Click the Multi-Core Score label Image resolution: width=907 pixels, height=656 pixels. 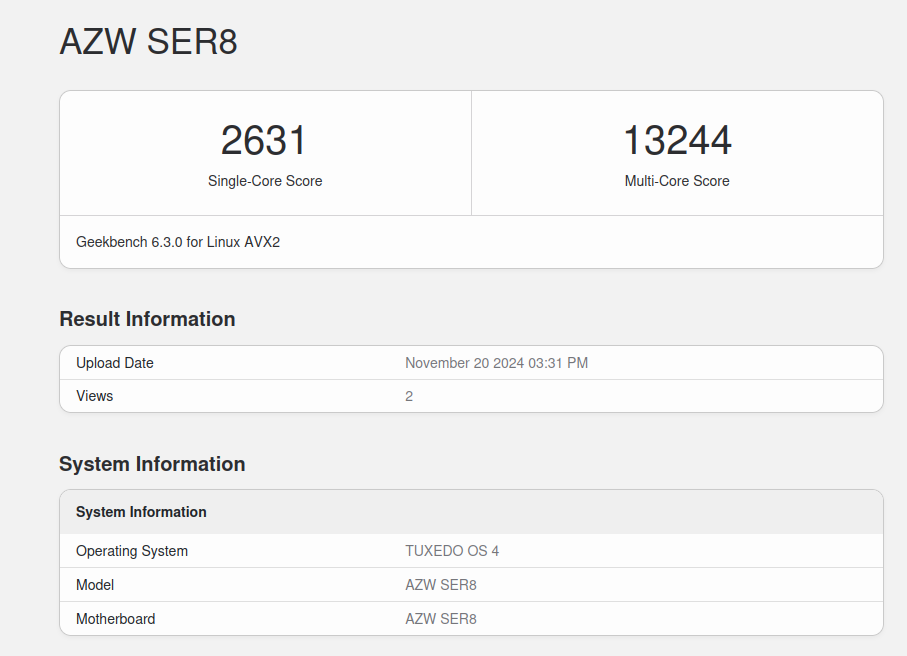pyautogui.click(x=677, y=181)
